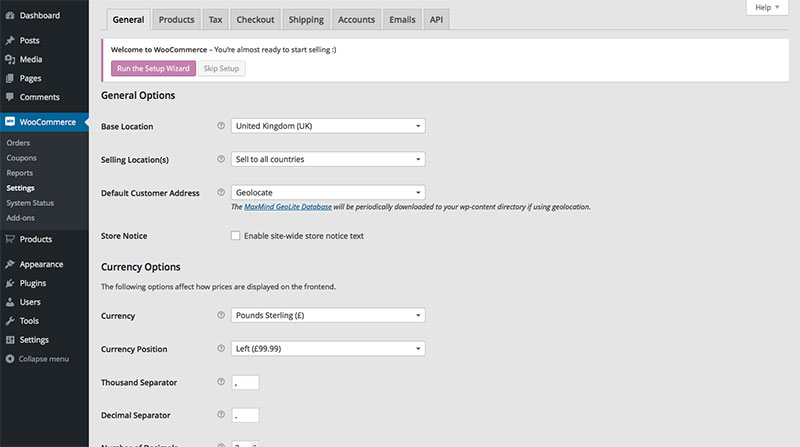This screenshot has width=800, height=447.
Task: Click Run the Setup Wizard button
Action: pos(154,68)
